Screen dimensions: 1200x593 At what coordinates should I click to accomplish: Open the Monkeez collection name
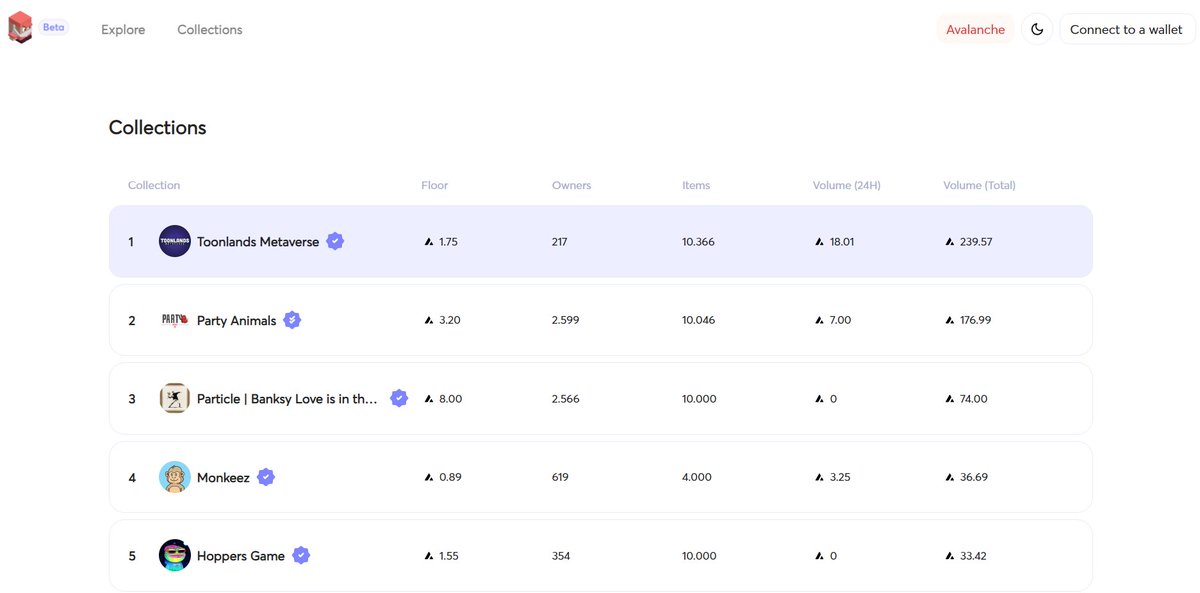(223, 477)
